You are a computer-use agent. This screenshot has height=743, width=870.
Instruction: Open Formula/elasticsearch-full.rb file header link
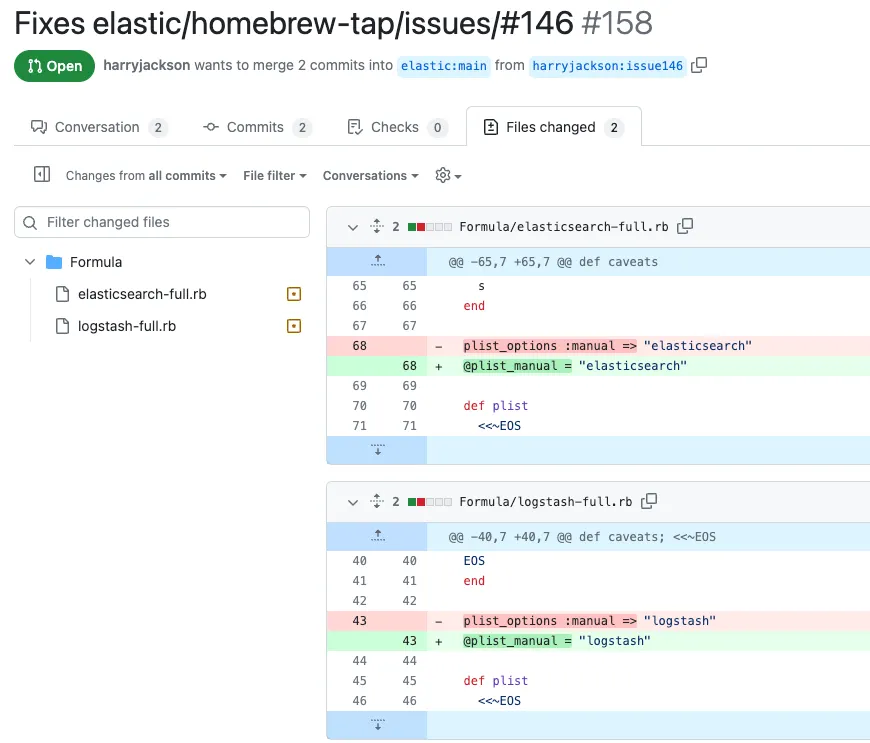coord(564,226)
